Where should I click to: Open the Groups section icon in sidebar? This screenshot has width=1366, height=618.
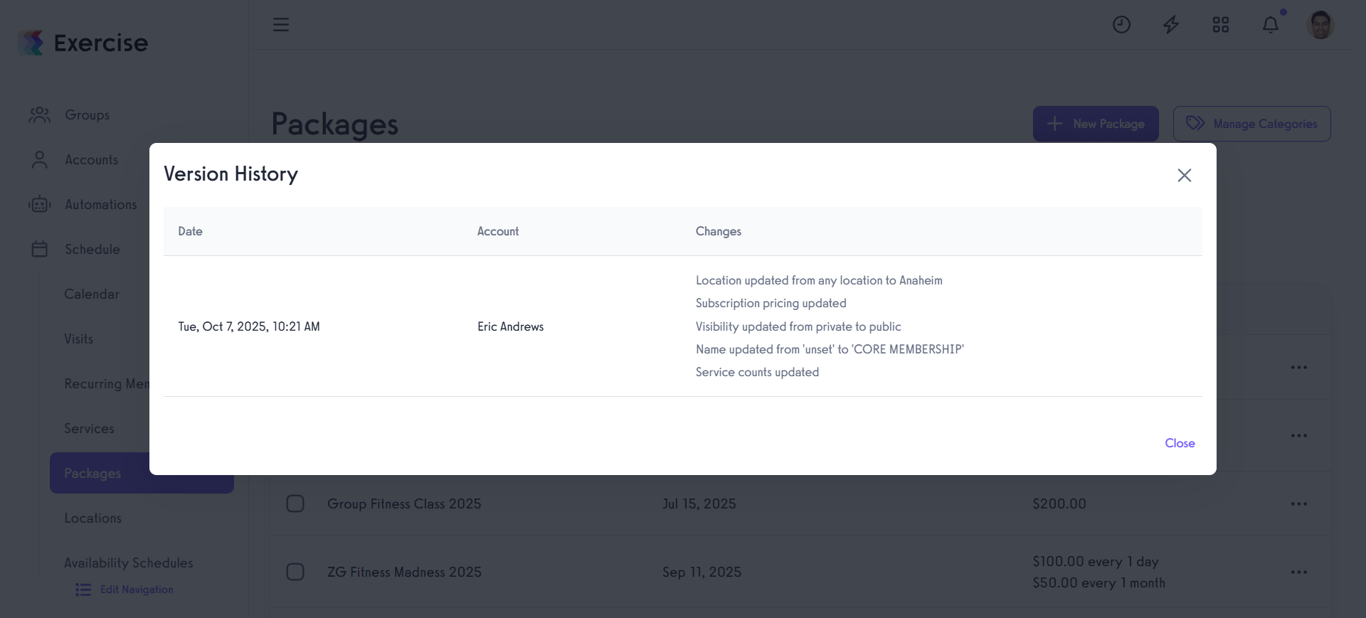click(x=39, y=114)
